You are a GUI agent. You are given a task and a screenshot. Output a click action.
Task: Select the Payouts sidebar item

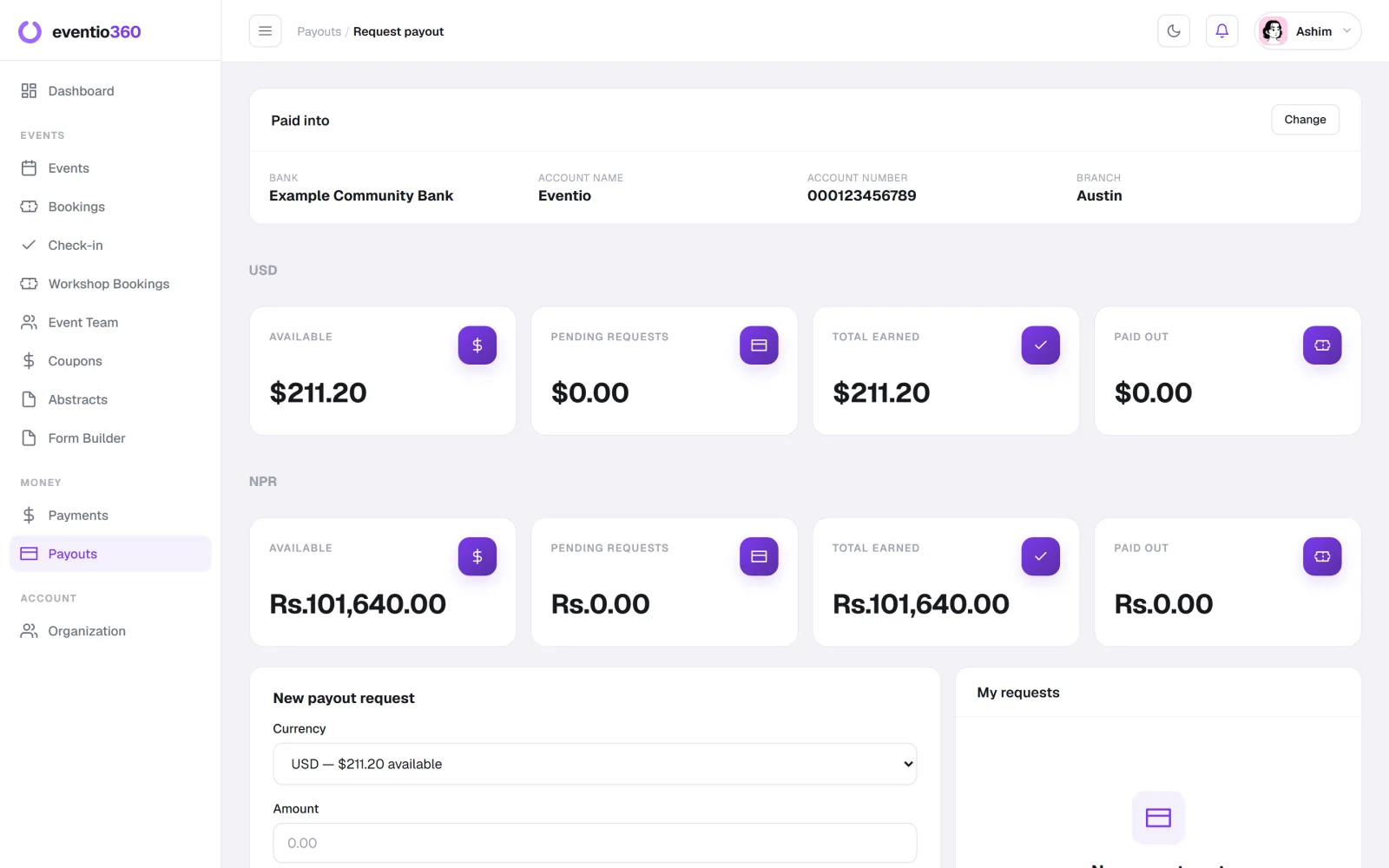tap(110, 554)
